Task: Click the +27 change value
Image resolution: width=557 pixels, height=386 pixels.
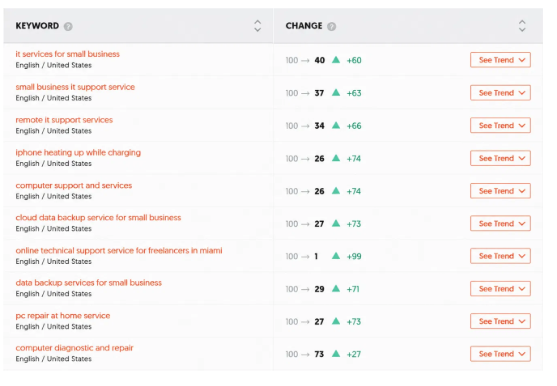Action: 354,354
